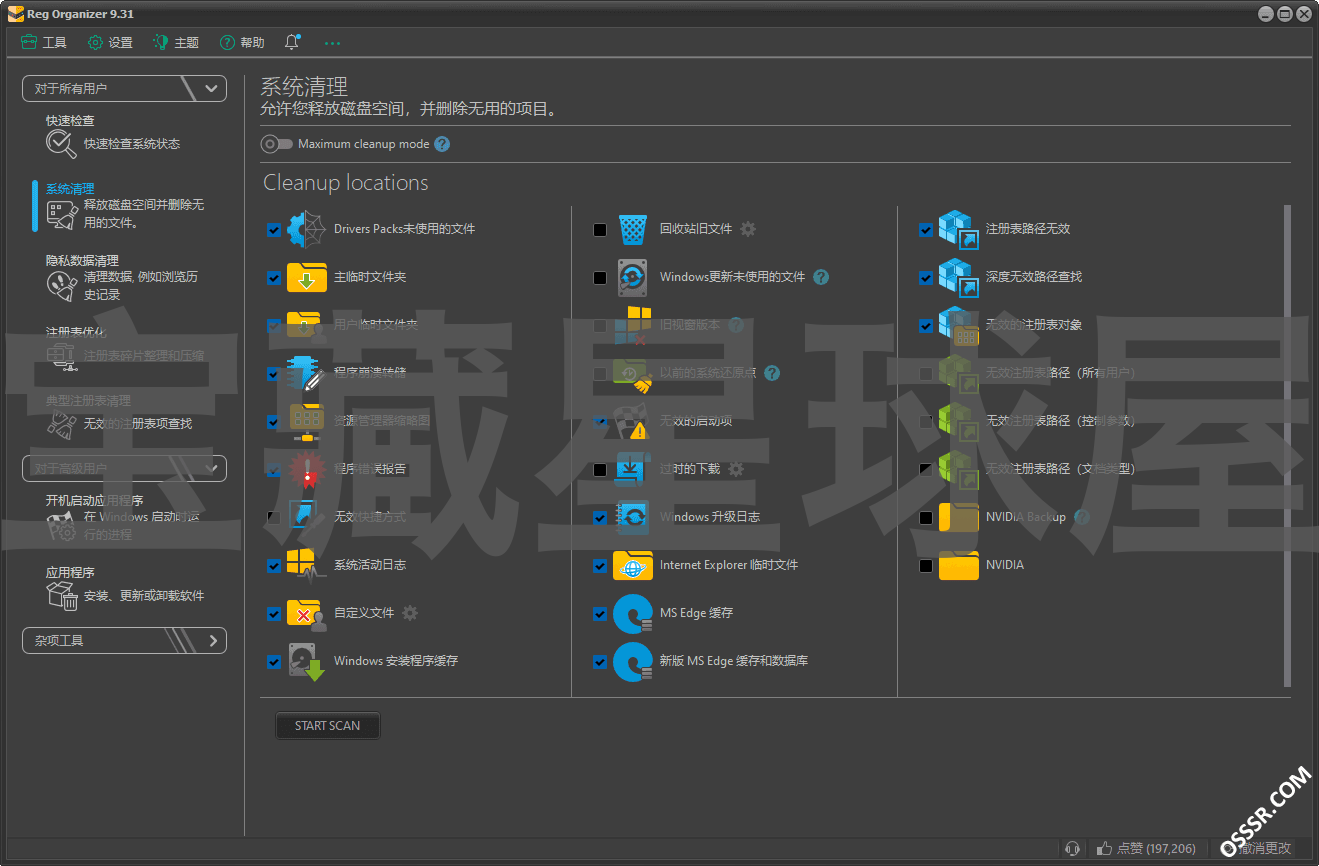The image size is (1319, 866).
Task: Click the three-dots more options icon
Action: point(333,43)
